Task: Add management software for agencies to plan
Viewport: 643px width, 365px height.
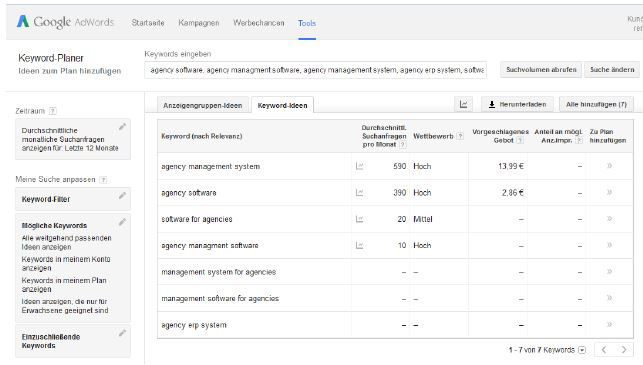Action: tap(609, 298)
